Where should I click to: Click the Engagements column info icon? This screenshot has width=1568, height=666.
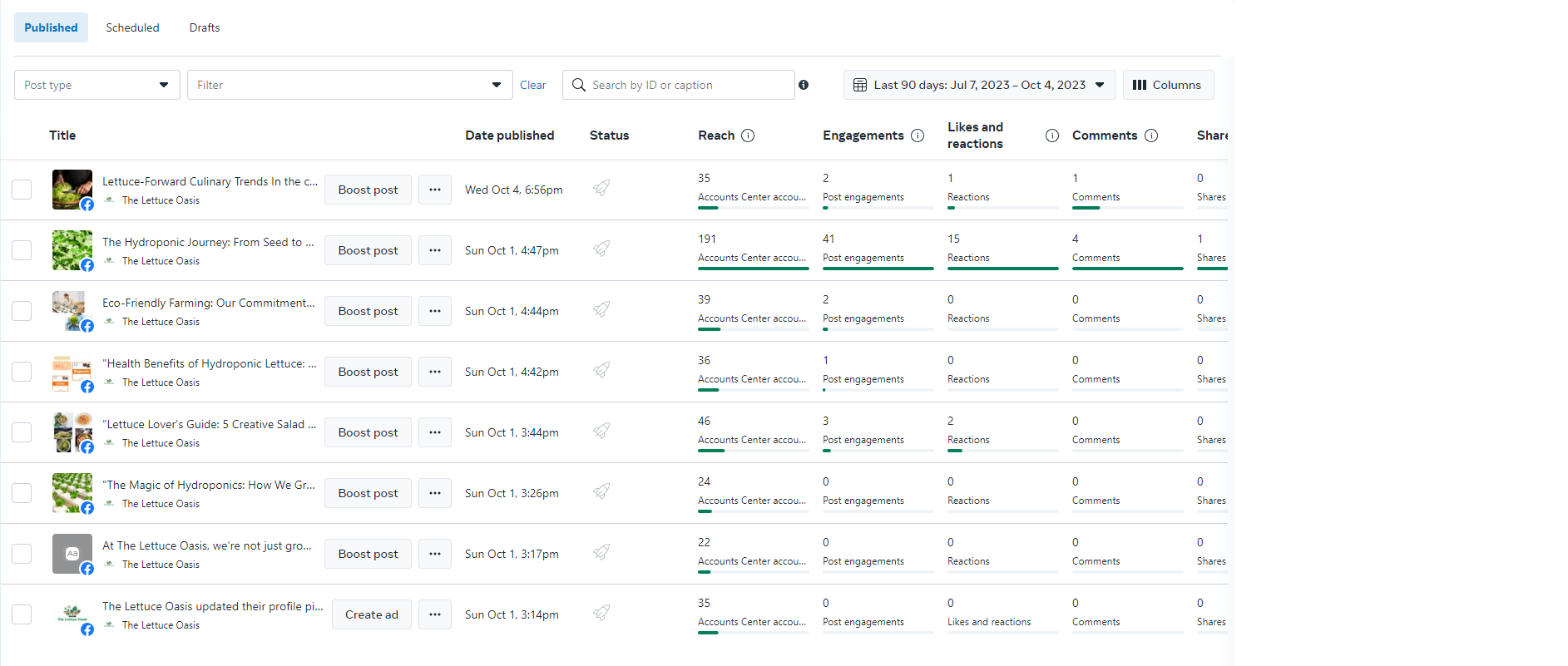[x=918, y=136]
